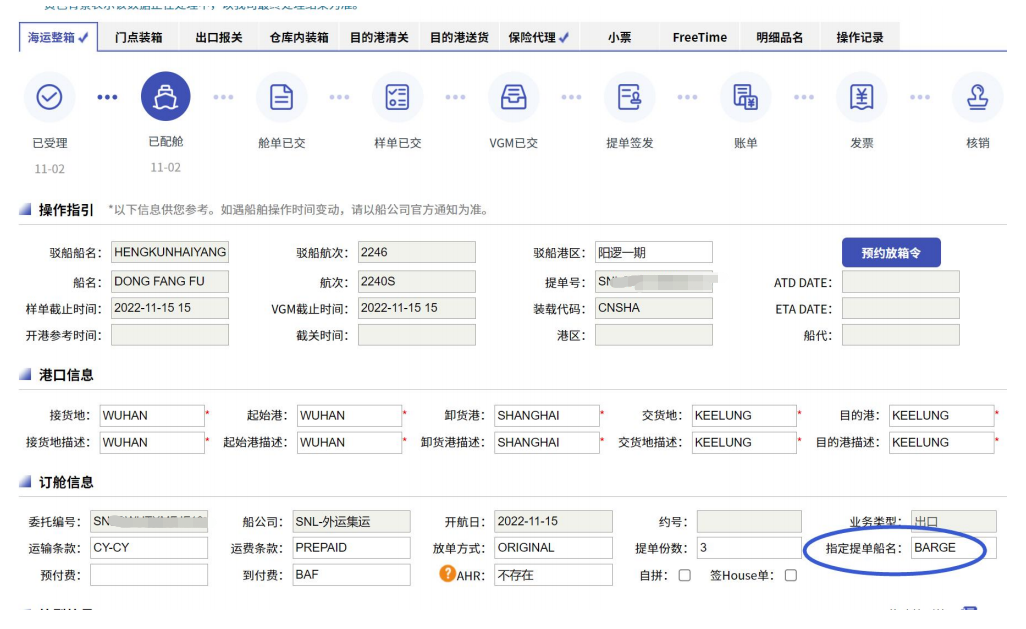Tick the 自拼 checkbox
The image size is (1026, 629).
tap(684, 575)
